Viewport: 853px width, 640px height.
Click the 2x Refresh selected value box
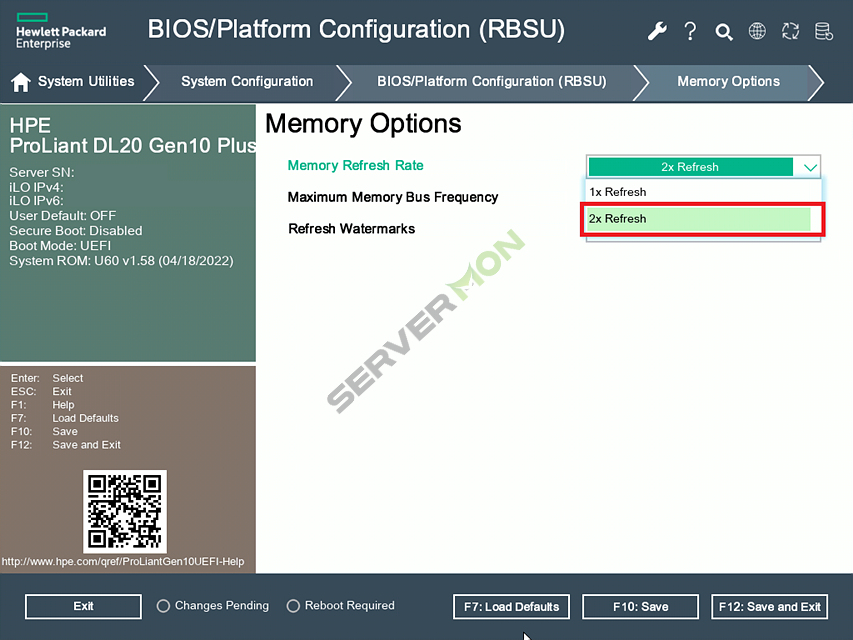click(690, 167)
